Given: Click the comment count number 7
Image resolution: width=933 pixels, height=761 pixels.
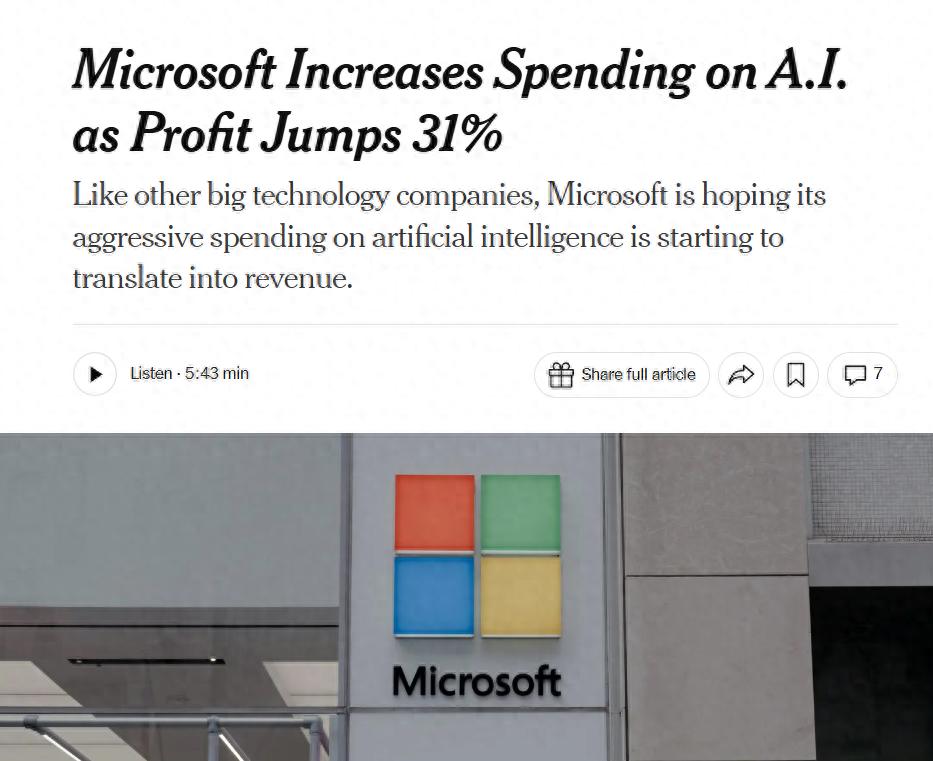Looking at the screenshot, I should [878, 374].
